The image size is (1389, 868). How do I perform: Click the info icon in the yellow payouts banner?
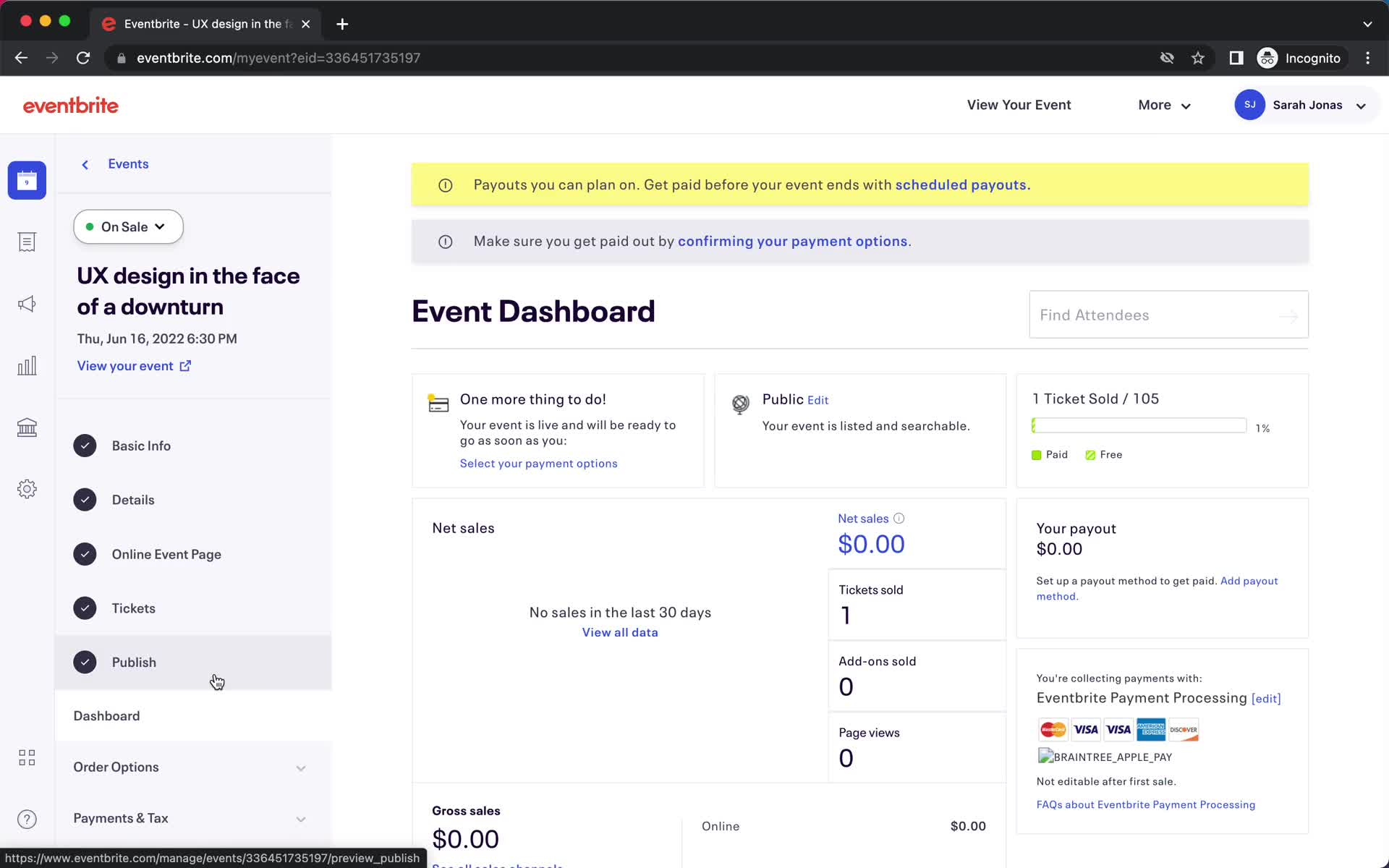tap(446, 186)
